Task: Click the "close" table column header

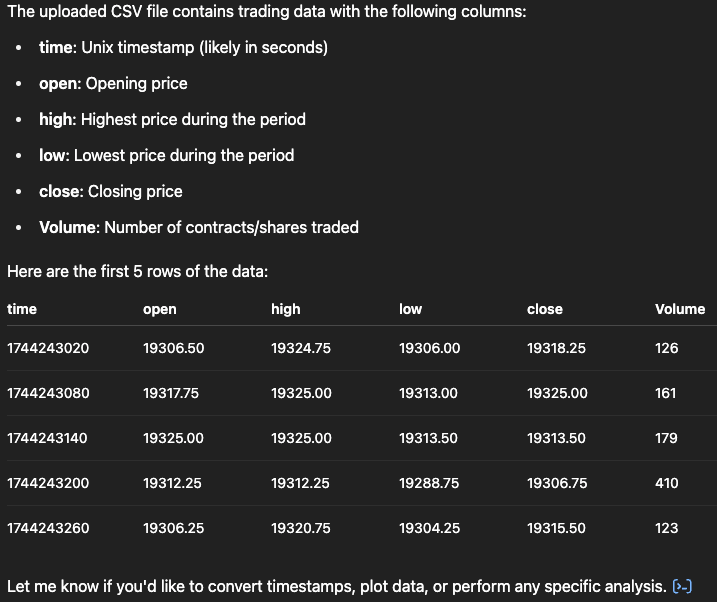Action: [545, 309]
